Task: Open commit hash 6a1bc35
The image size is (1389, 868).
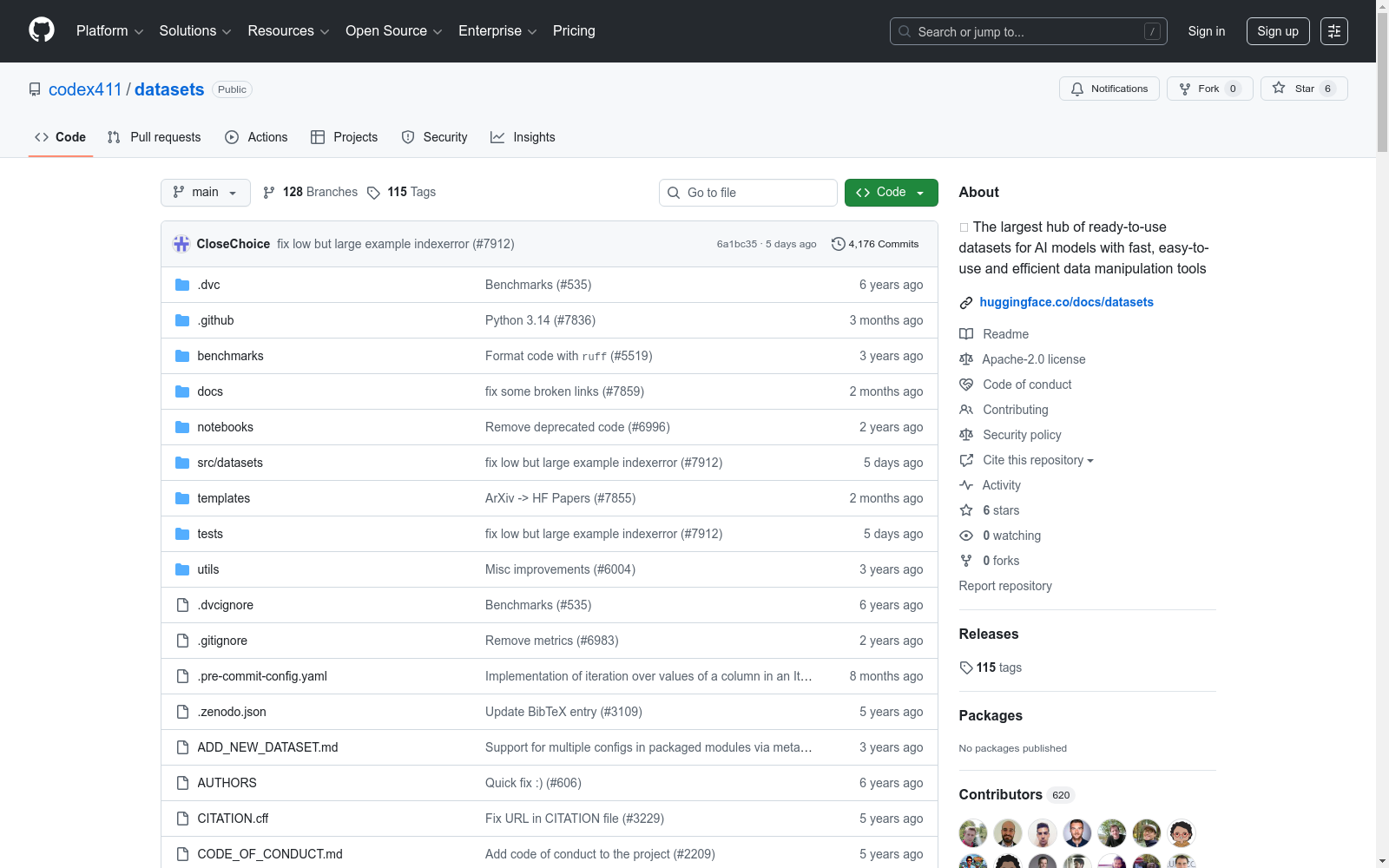Action: (x=737, y=244)
